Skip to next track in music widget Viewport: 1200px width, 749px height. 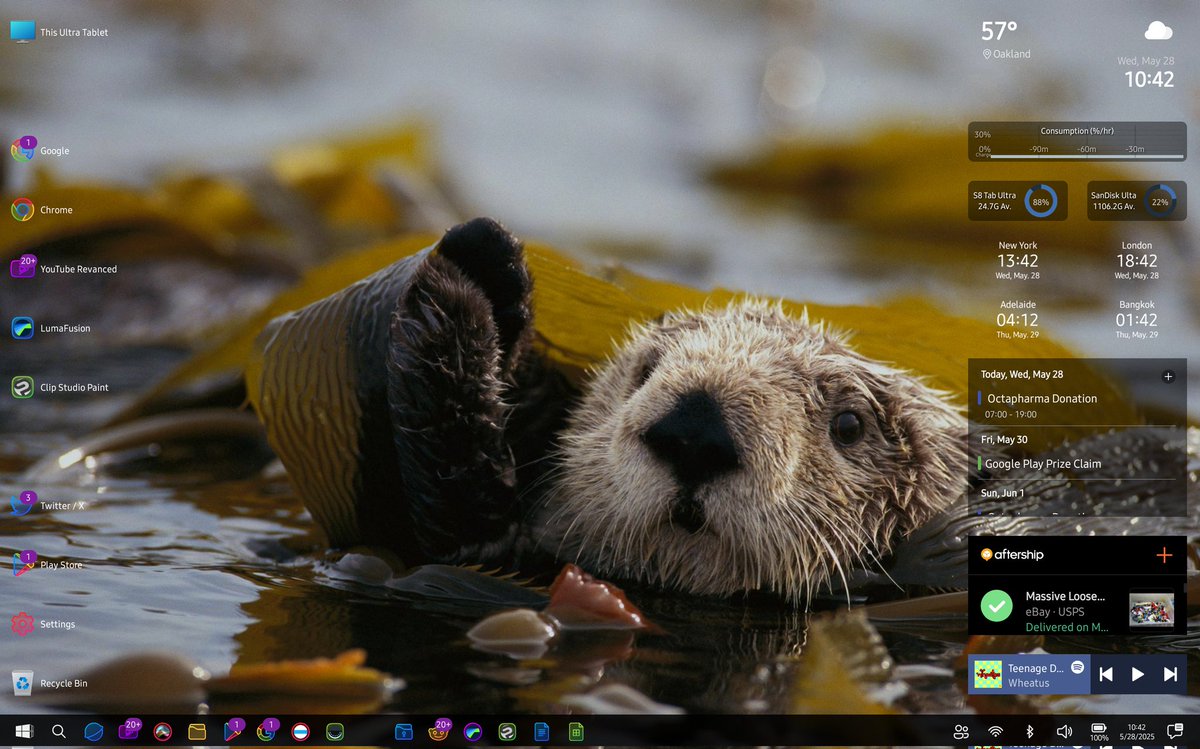[1170, 674]
